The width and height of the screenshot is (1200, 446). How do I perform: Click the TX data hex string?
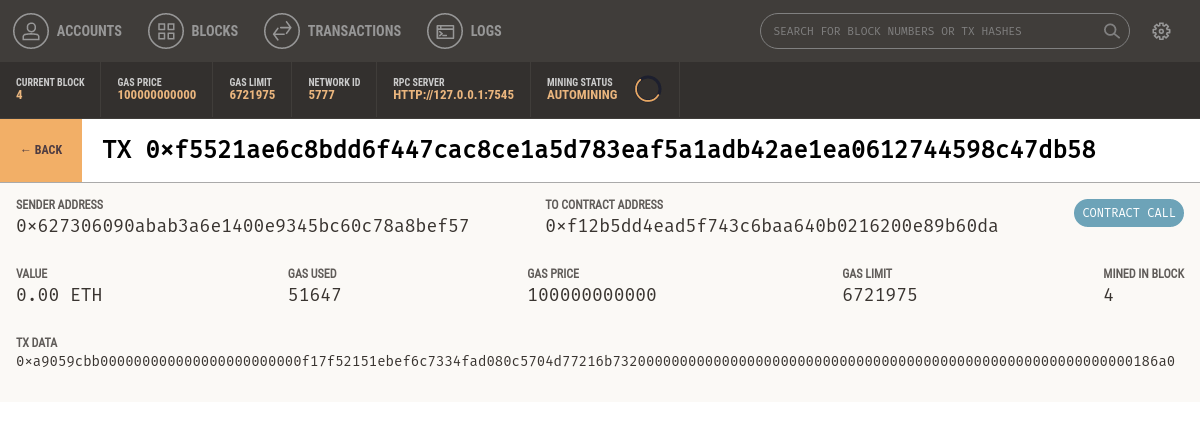pos(595,361)
